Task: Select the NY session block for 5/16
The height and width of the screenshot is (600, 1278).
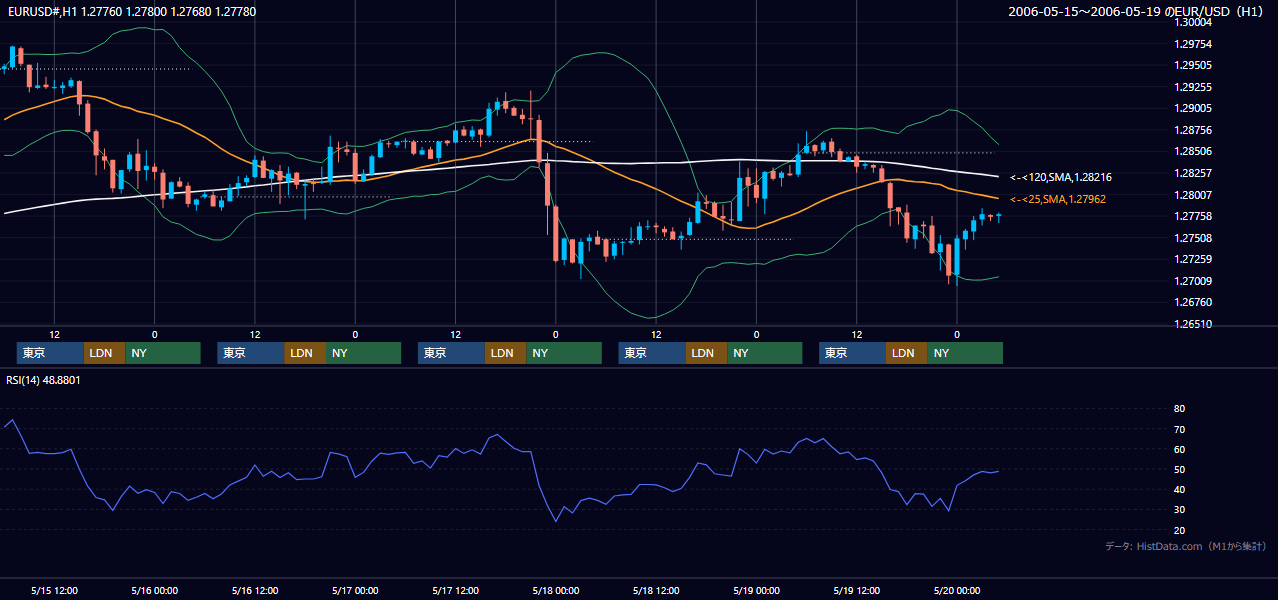Action: tap(363, 353)
